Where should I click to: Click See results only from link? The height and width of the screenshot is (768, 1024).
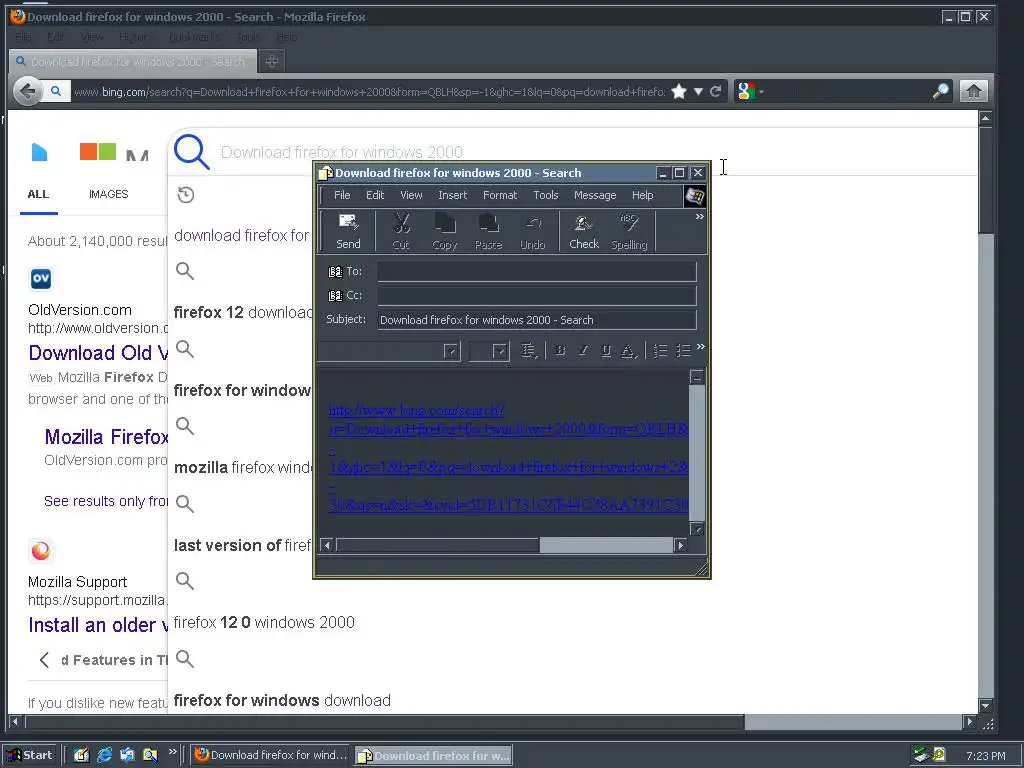click(x=106, y=502)
